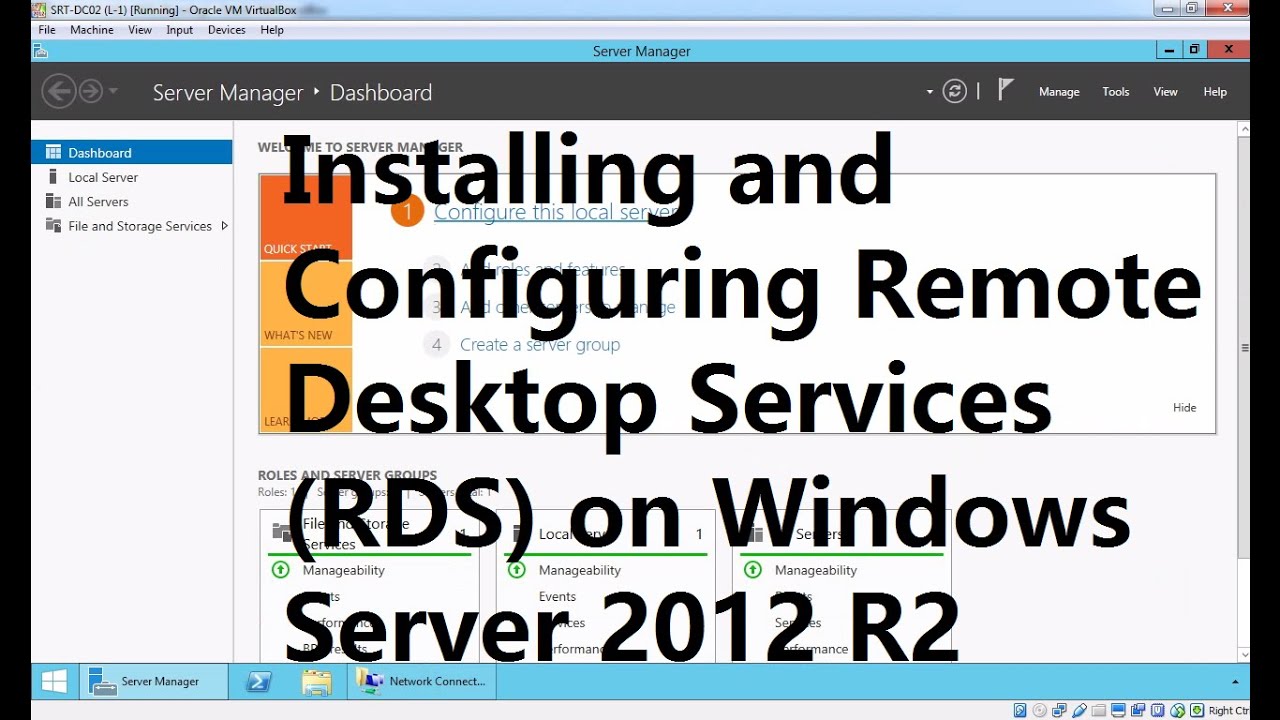This screenshot has width=1280, height=720.
Task: Click the 'Configure this local server' link
Action: point(555,212)
